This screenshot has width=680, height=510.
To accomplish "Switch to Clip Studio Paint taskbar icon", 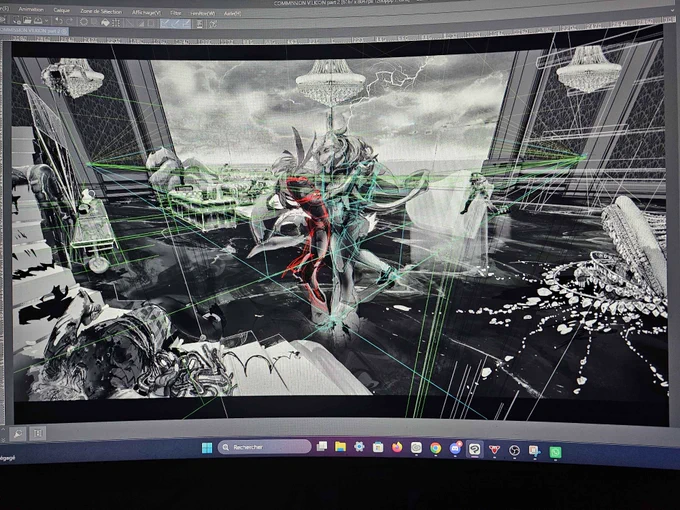I will pyautogui.click(x=474, y=449).
